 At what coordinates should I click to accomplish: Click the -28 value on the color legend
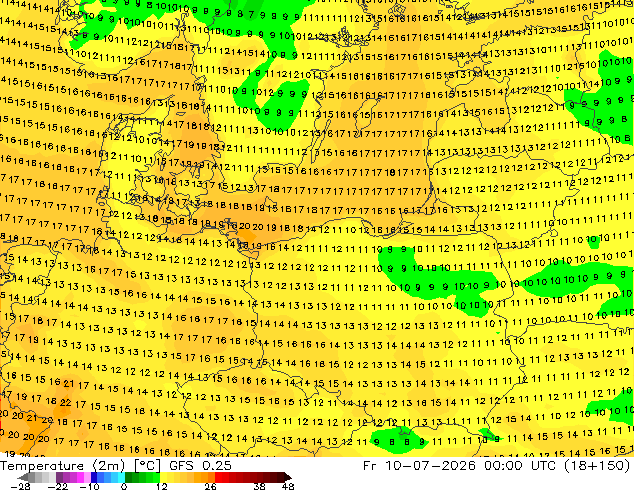click(x=20, y=486)
